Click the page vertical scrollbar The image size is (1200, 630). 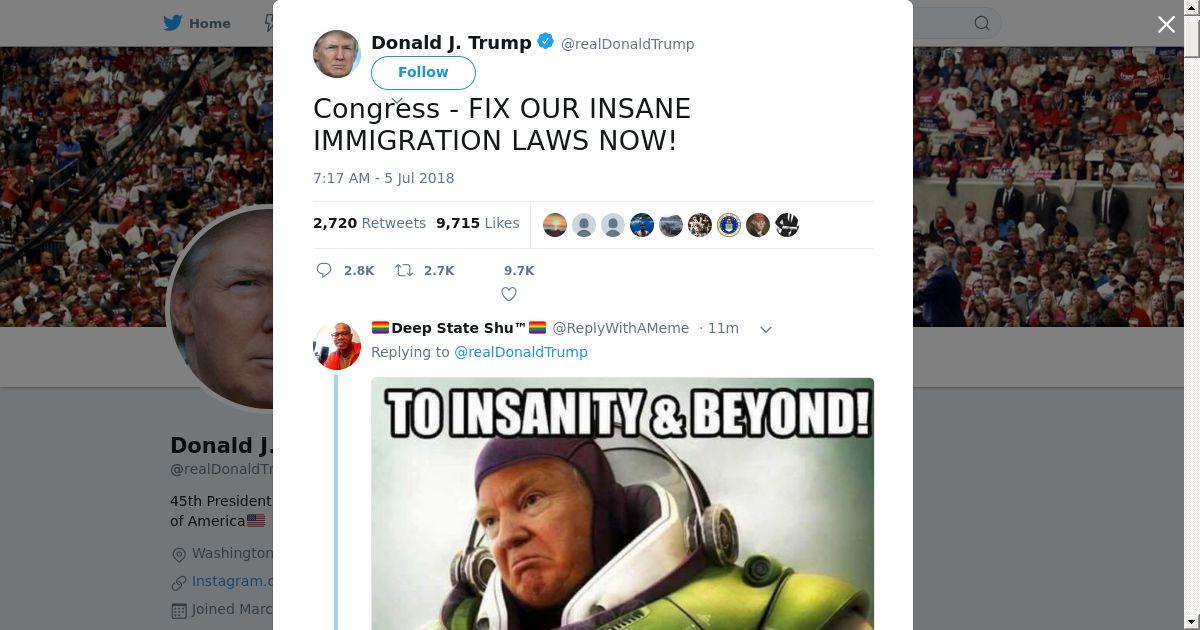[x=1192, y=315]
